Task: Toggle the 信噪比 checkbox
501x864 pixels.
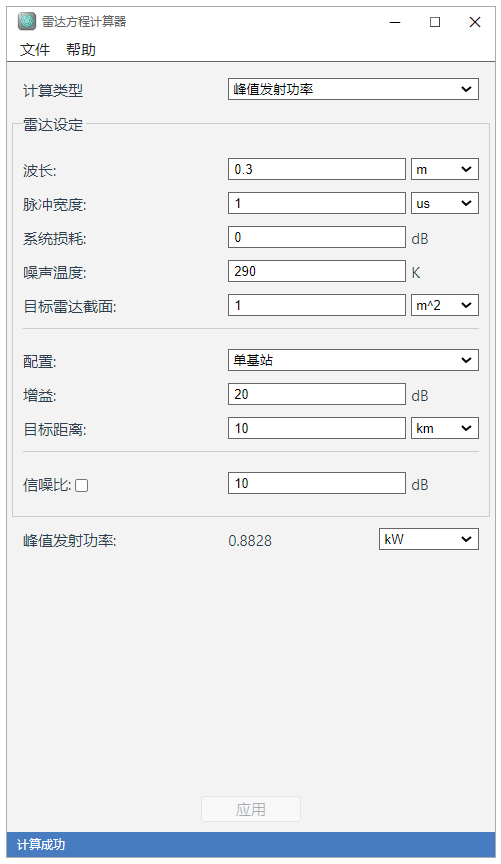Action: coord(82,485)
